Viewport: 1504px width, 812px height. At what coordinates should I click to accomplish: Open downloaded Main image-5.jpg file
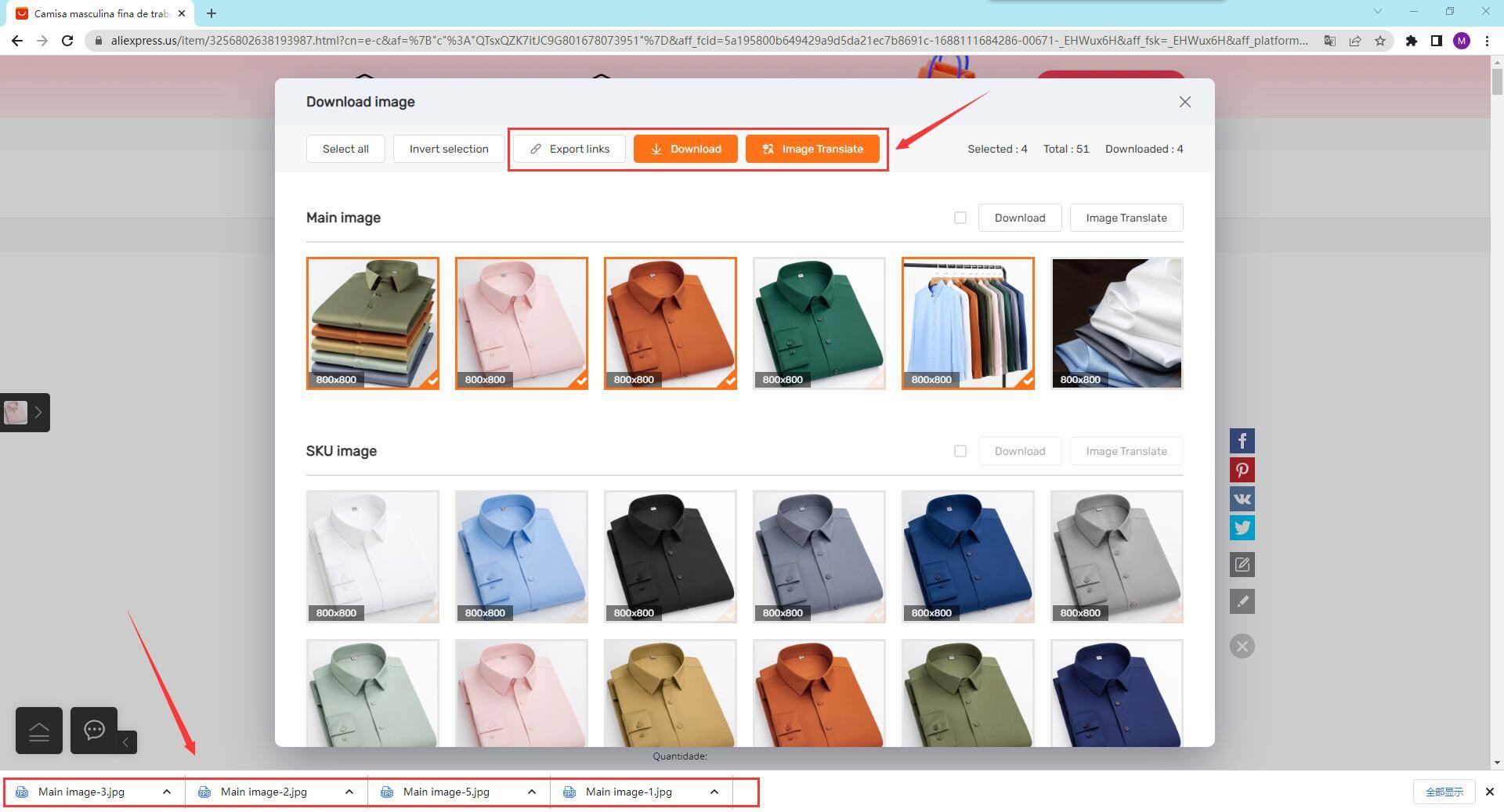click(446, 792)
